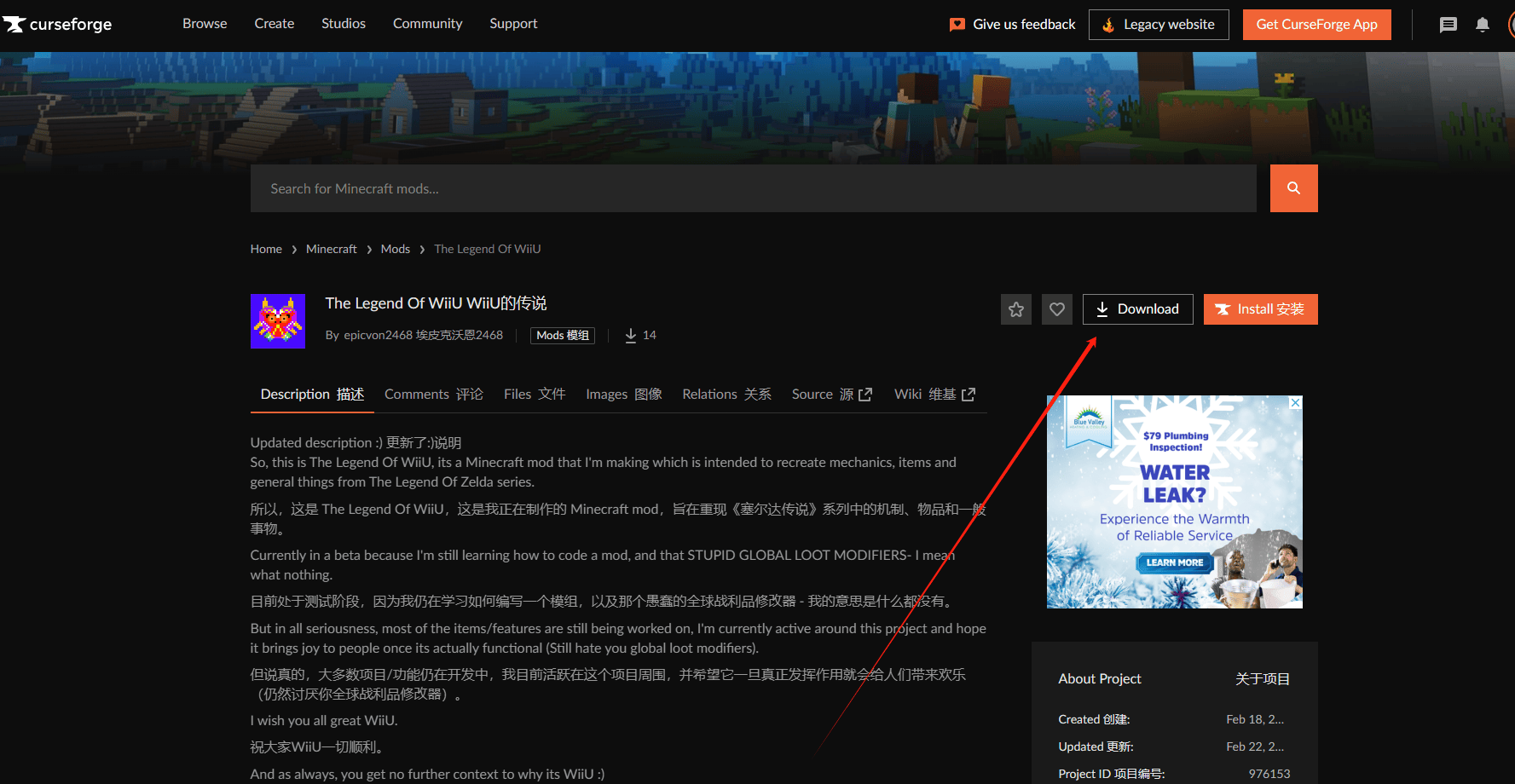
Task: Switch to the Files tab
Action: pyautogui.click(x=534, y=395)
